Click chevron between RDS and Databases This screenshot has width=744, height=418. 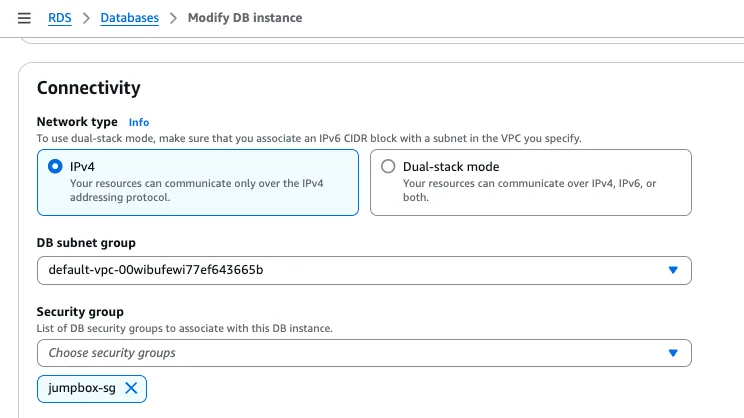(86, 18)
